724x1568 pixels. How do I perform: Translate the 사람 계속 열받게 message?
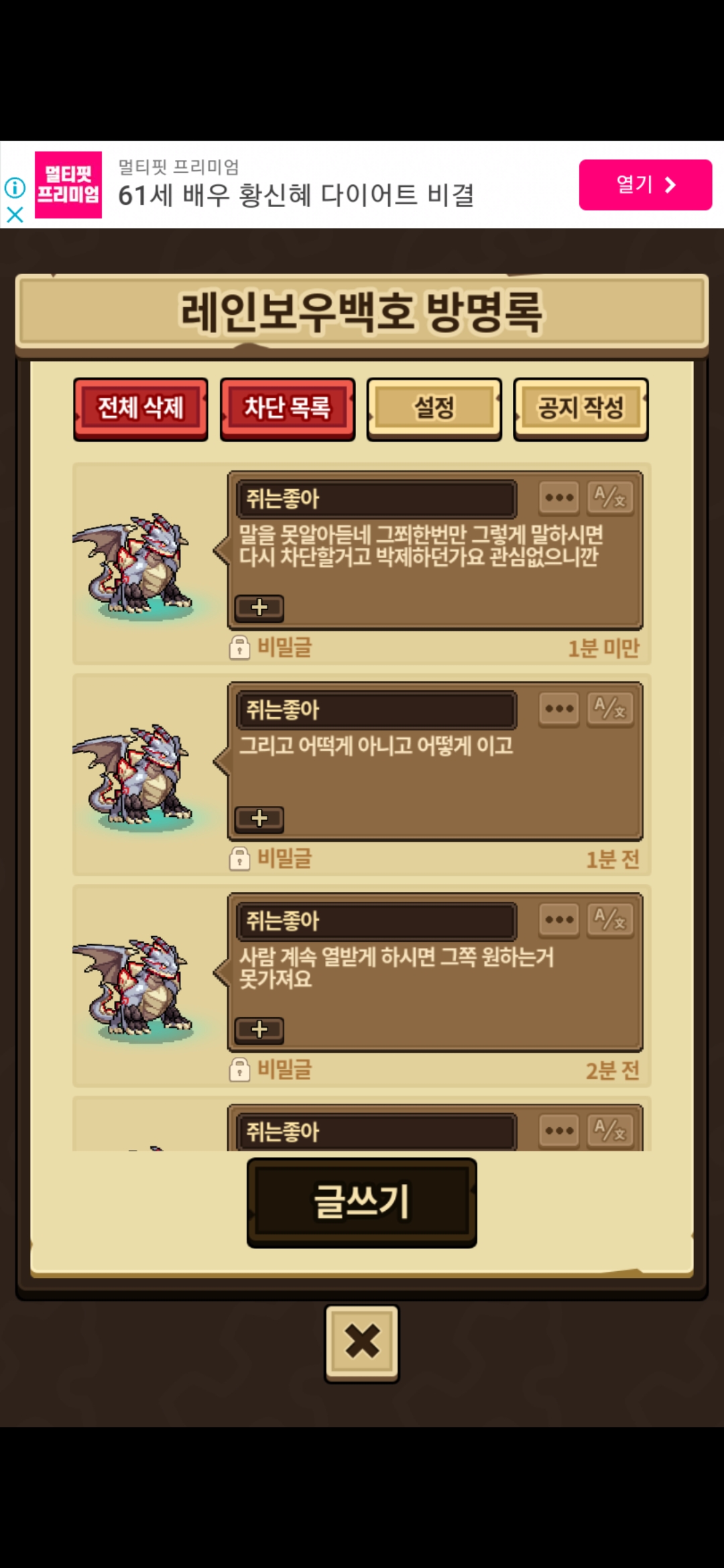tap(610, 920)
